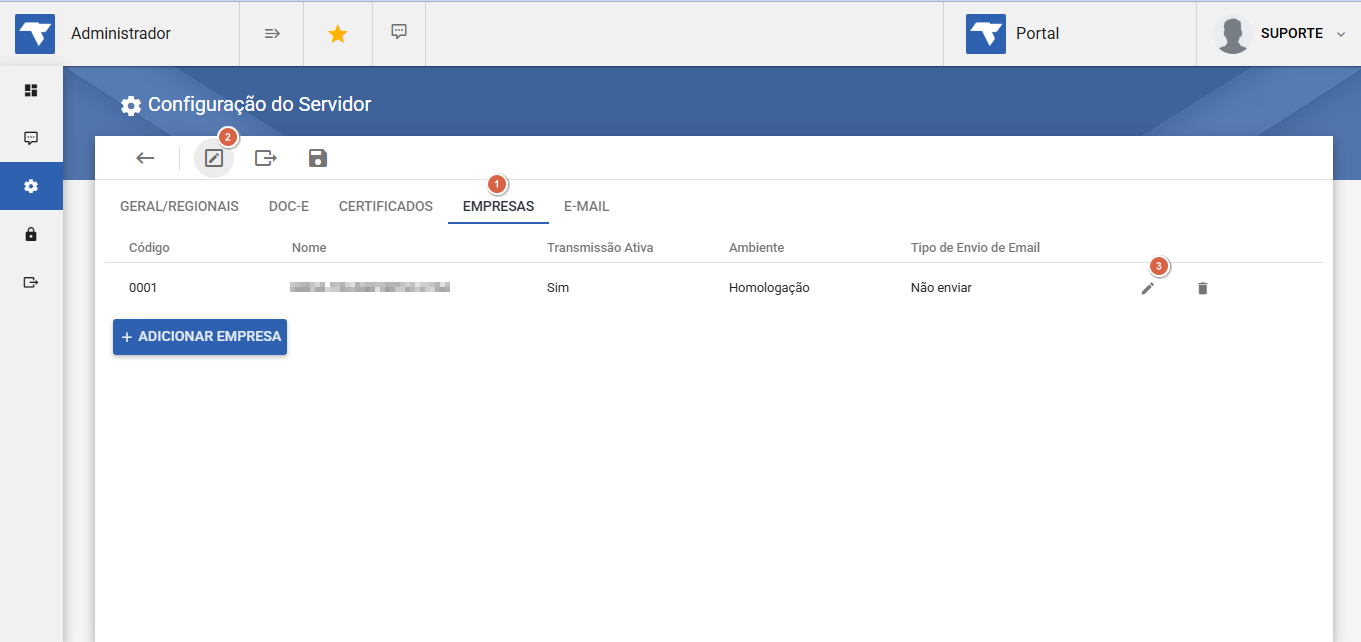Image resolution: width=1361 pixels, height=642 pixels.
Task: Open the messages icon in sidebar
Action: point(31,138)
